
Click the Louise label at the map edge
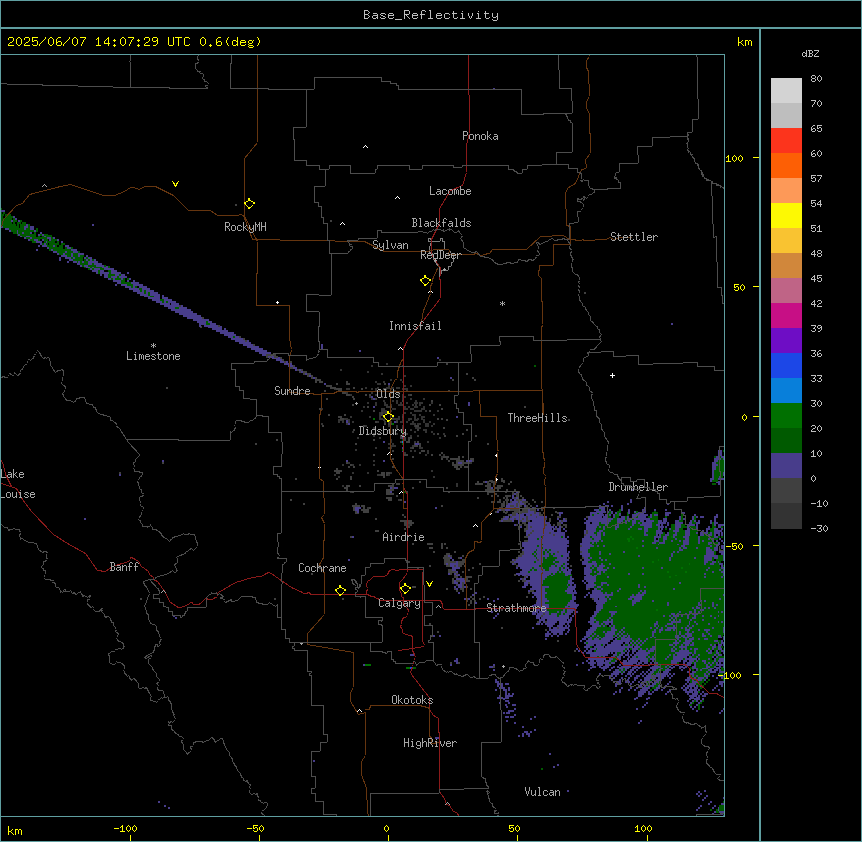[x=18, y=494]
